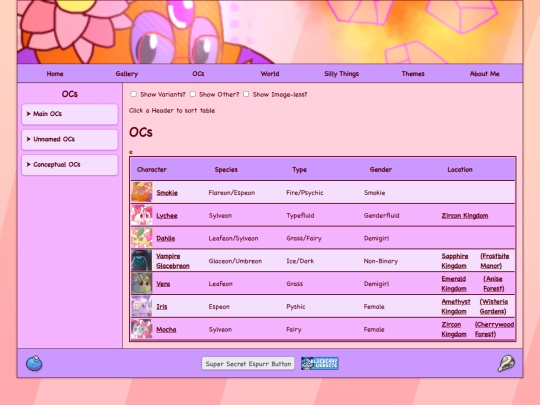
Task: Open the Vera character link
Action: pos(163,284)
